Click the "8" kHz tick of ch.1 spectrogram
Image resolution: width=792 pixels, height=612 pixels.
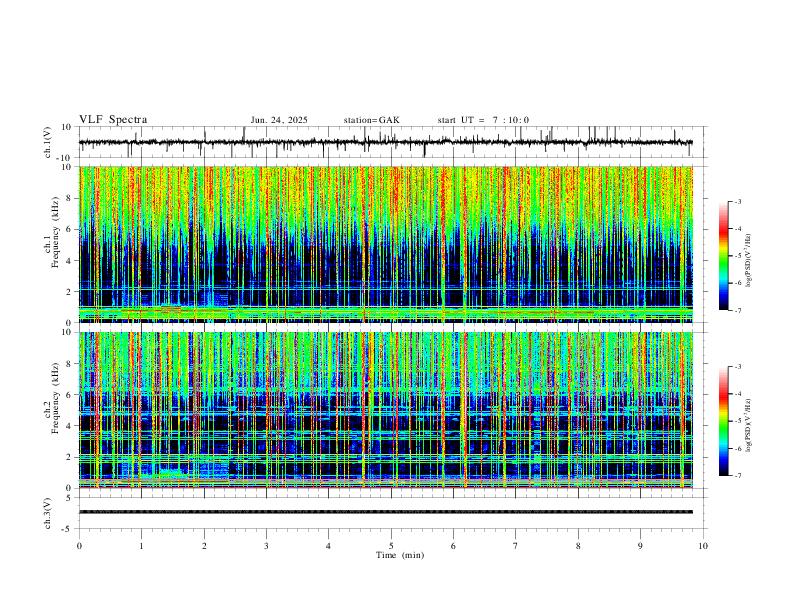point(70,198)
